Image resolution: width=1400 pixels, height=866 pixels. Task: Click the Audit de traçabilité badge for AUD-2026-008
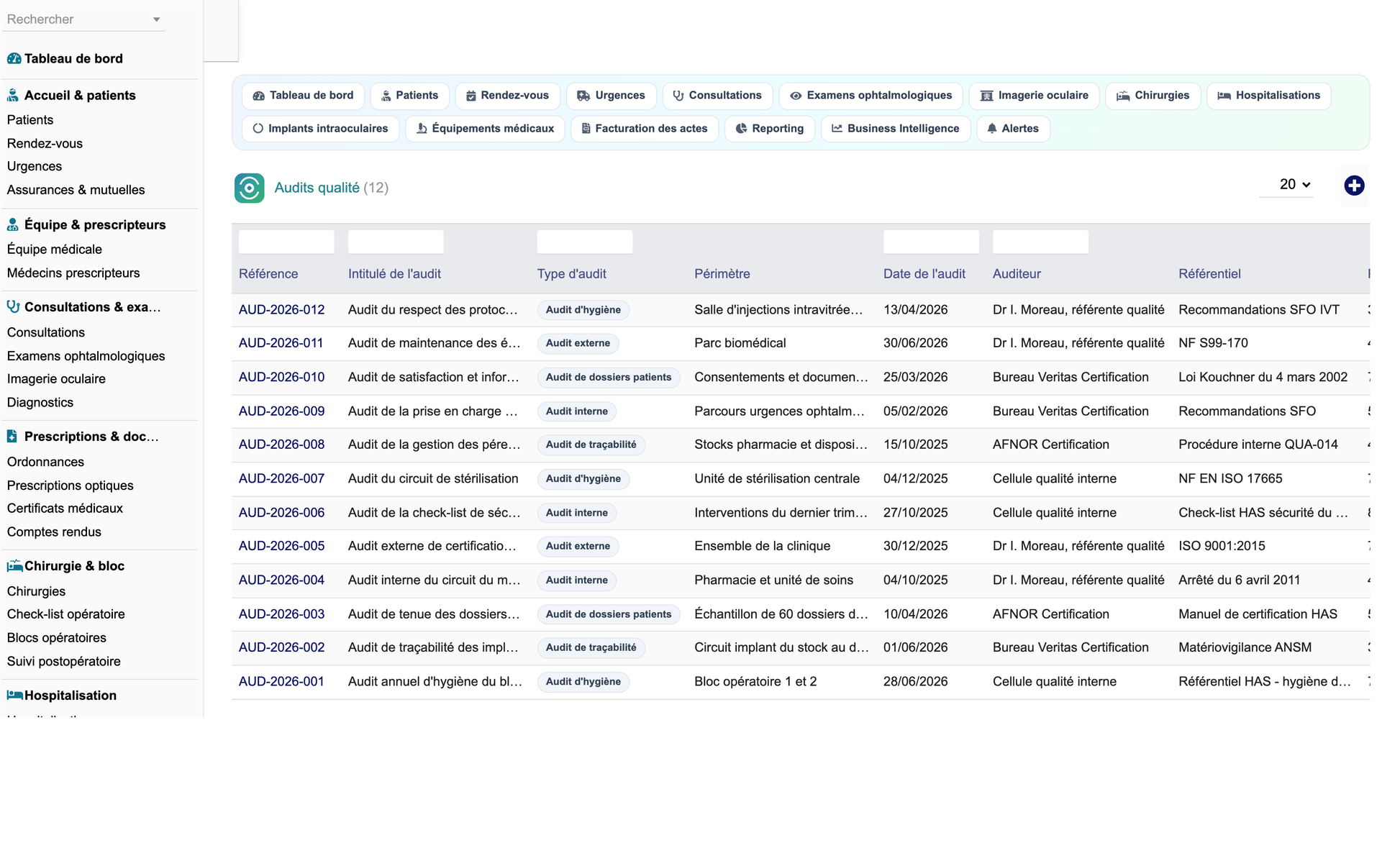coord(591,445)
